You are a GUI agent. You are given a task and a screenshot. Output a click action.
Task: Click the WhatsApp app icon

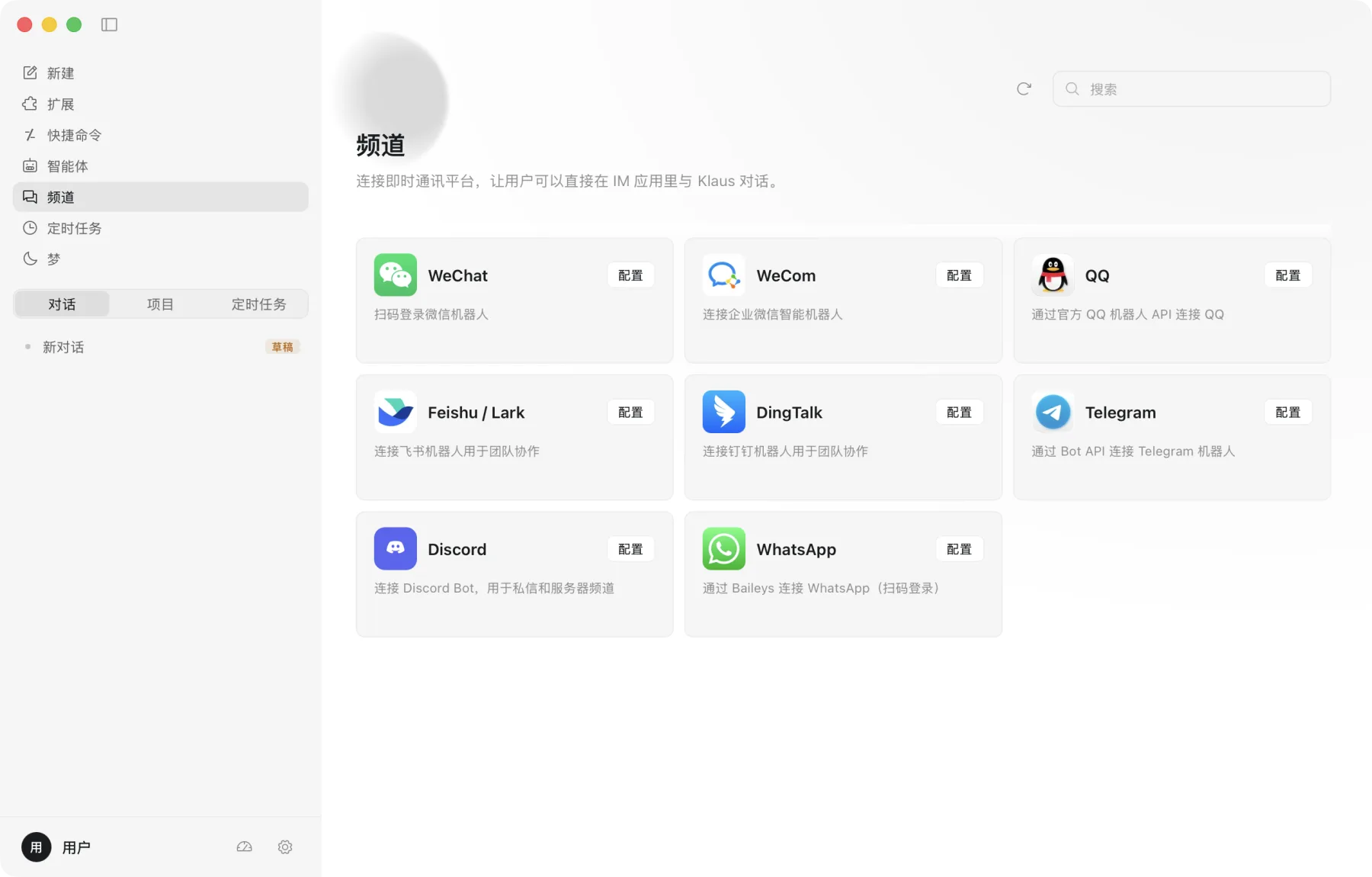[723, 548]
